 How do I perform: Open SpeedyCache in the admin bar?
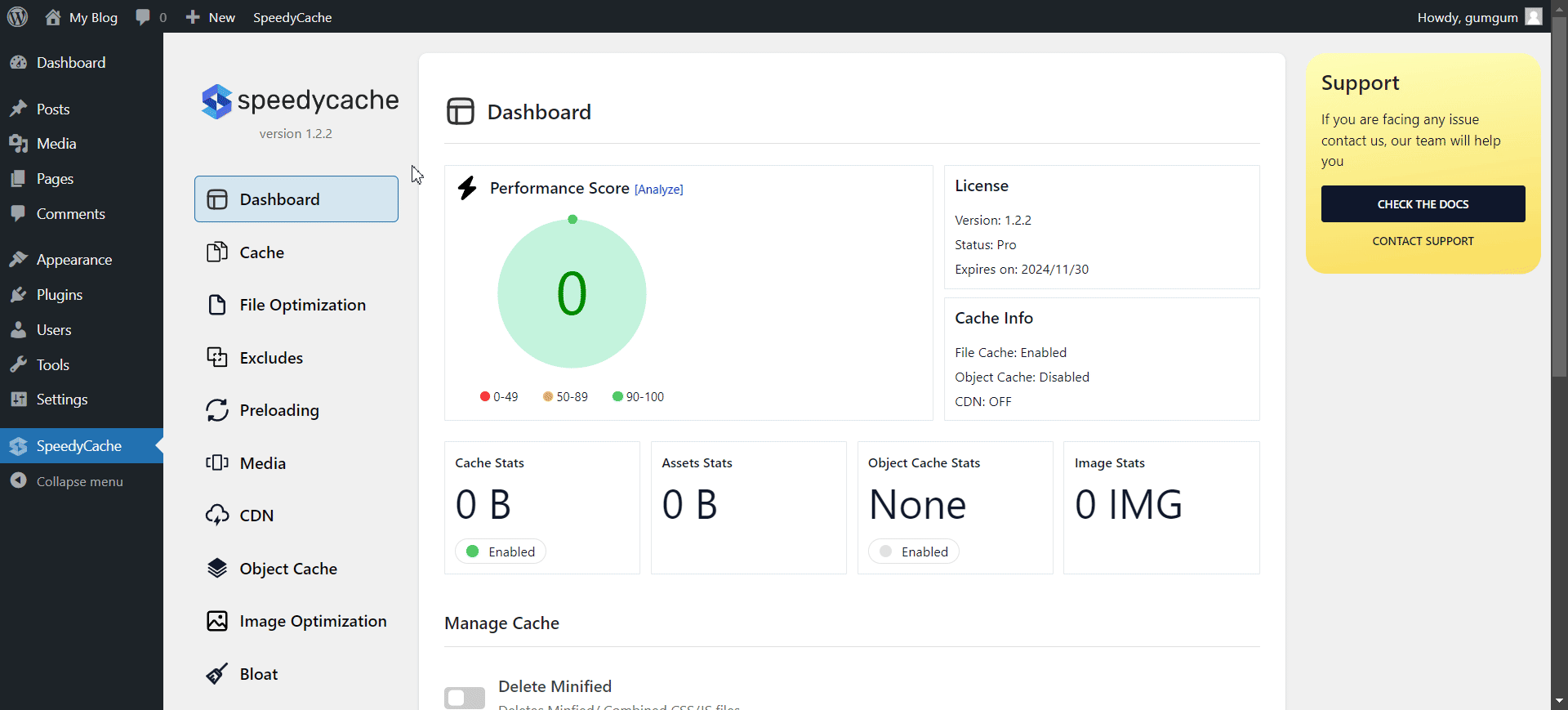pos(292,17)
